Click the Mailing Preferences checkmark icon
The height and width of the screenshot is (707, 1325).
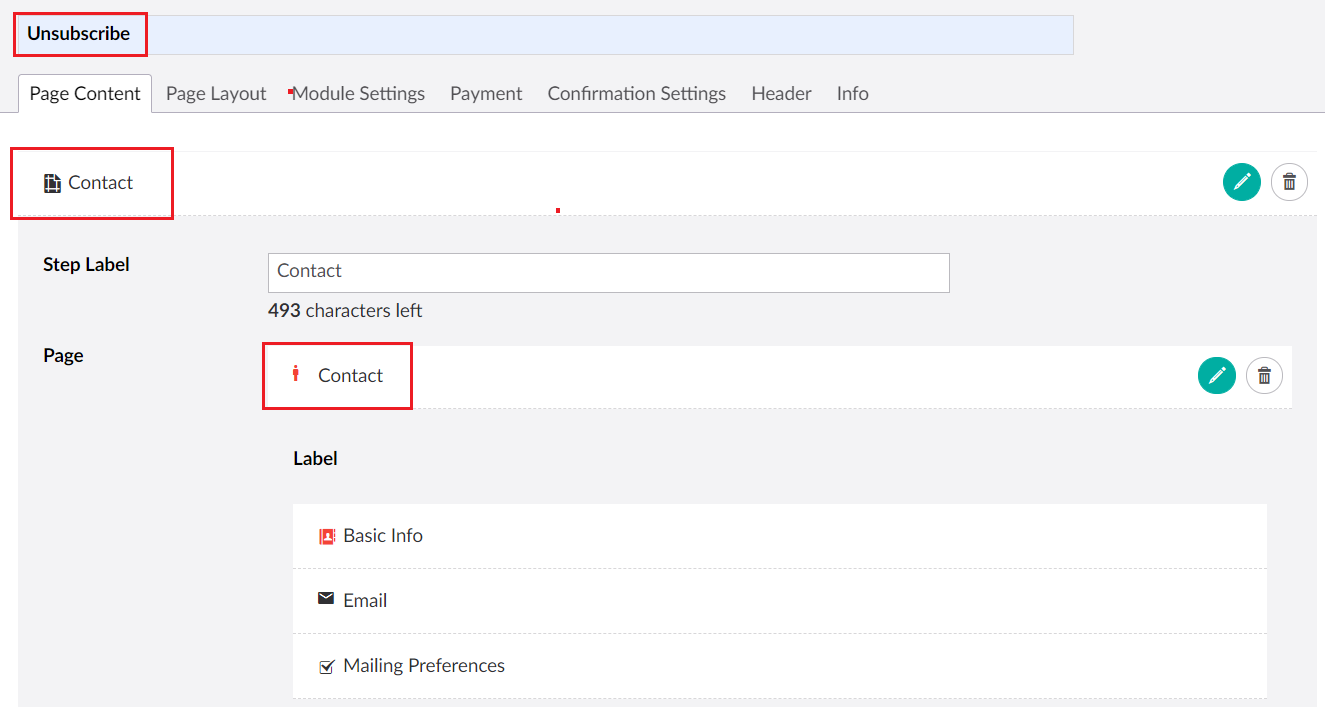pyautogui.click(x=326, y=666)
